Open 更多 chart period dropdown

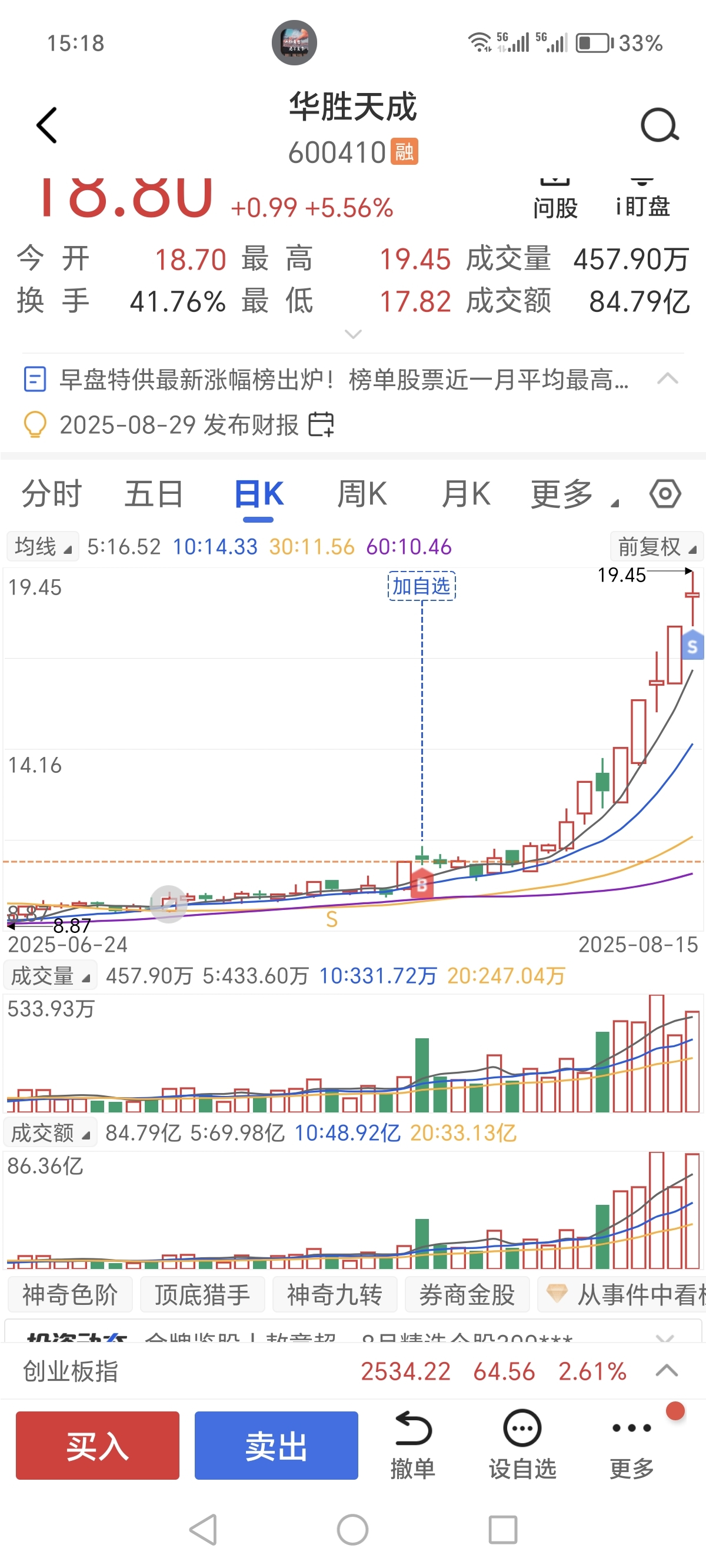click(574, 494)
